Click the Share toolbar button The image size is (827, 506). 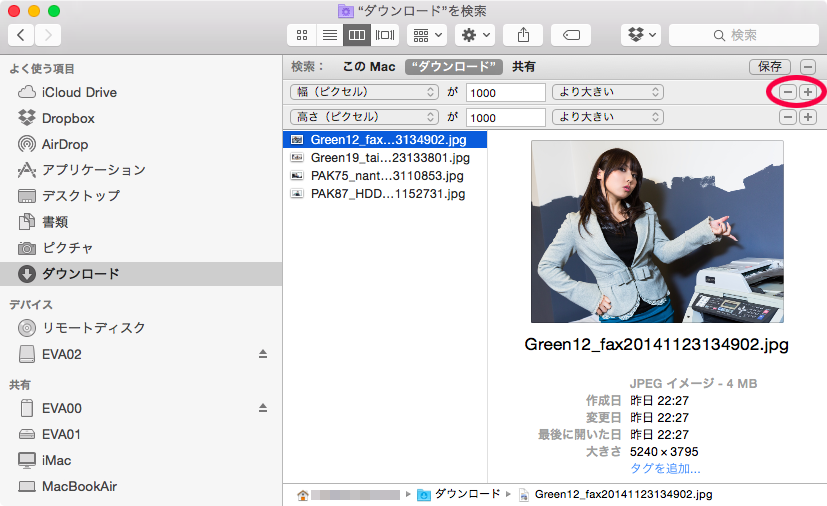click(523, 35)
